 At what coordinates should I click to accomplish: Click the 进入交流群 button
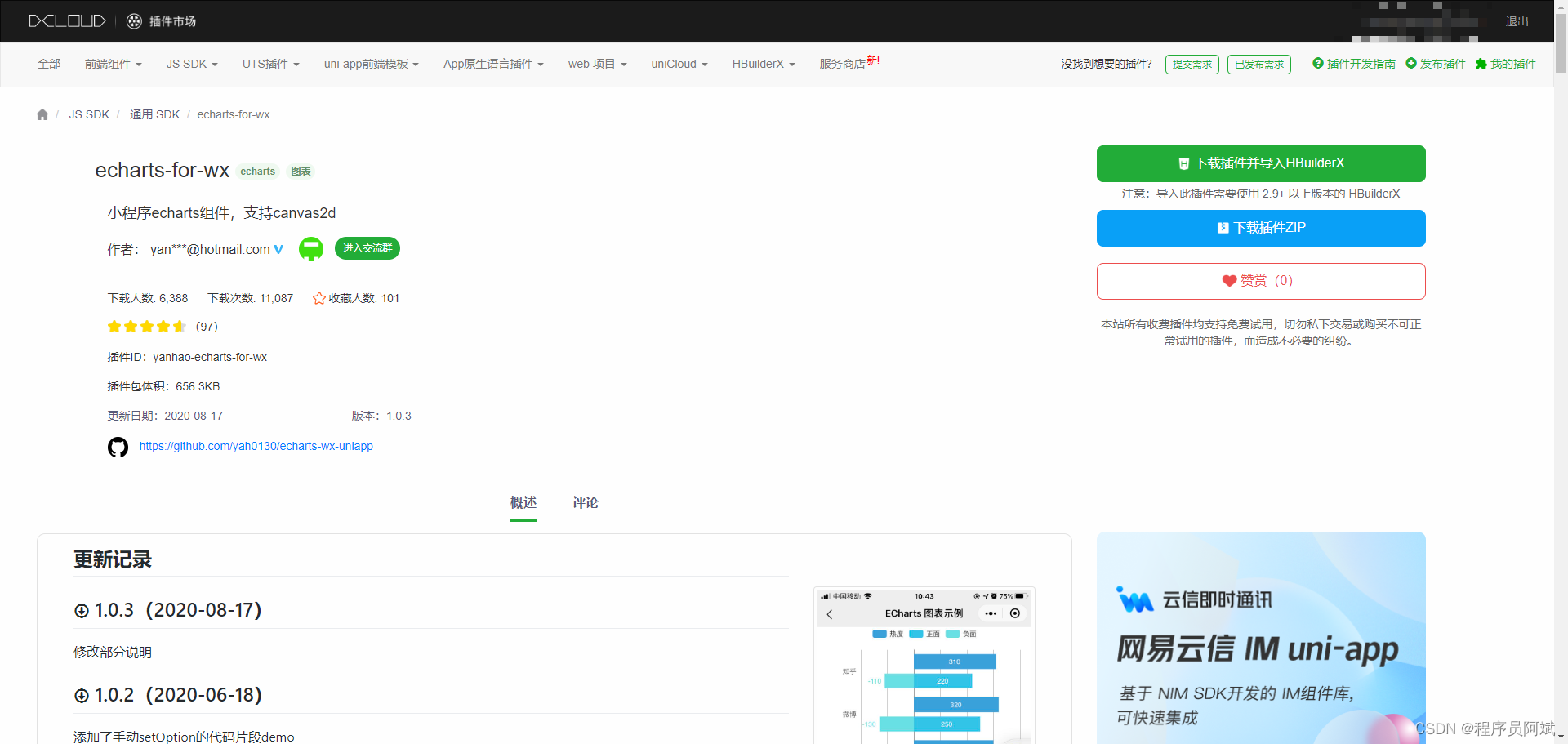coord(367,248)
